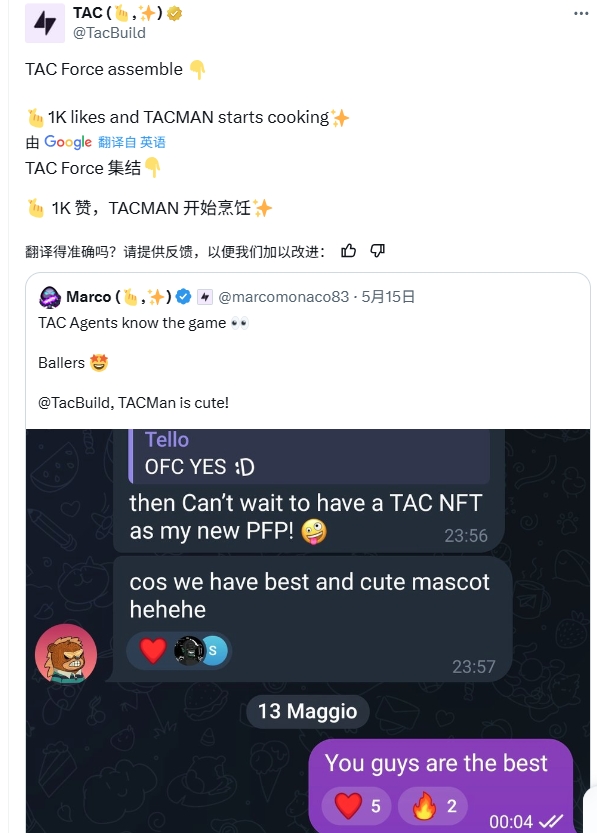Open the @marcomonaco83 handle
The height and width of the screenshot is (833, 597).
click(x=284, y=296)
